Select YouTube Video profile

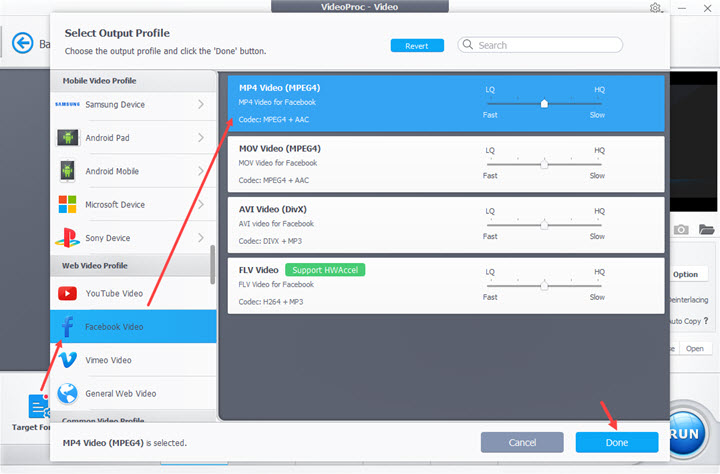point(133,293)
